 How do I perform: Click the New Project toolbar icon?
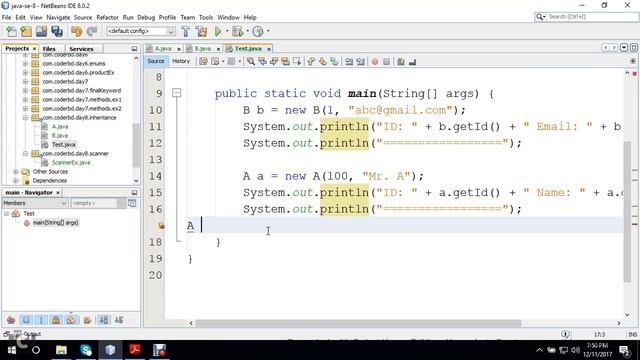coord(26,31)
